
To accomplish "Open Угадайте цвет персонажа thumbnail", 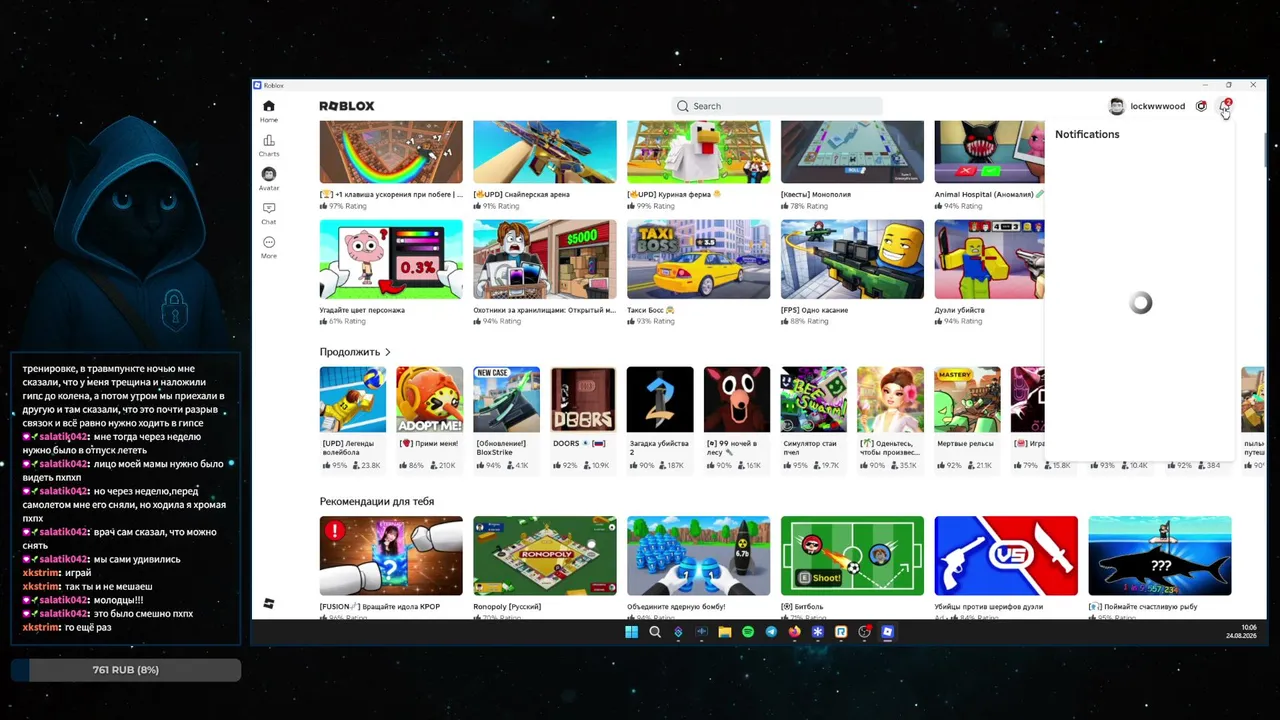I will coord(391,259).
